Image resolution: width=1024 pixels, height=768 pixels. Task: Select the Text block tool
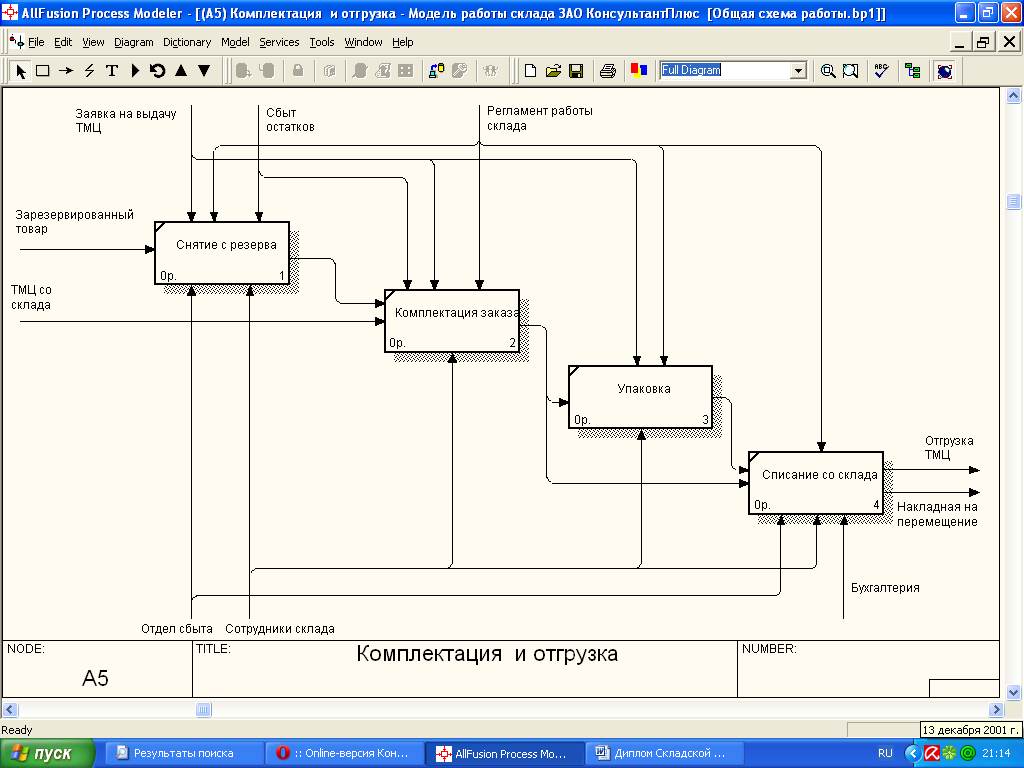point(112,71)
